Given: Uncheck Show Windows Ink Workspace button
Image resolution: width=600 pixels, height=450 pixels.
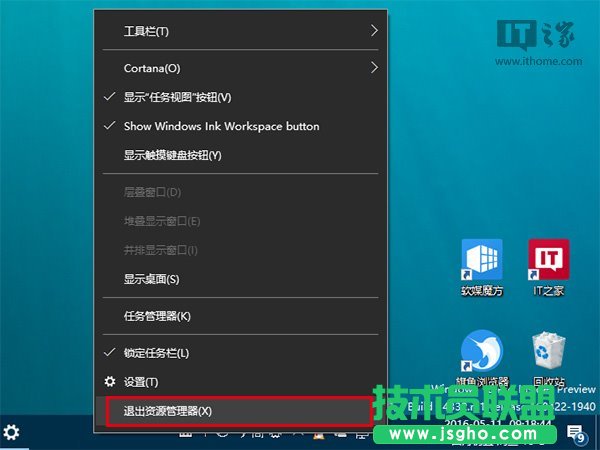Looking at the screenshot, I should [221, 127].
